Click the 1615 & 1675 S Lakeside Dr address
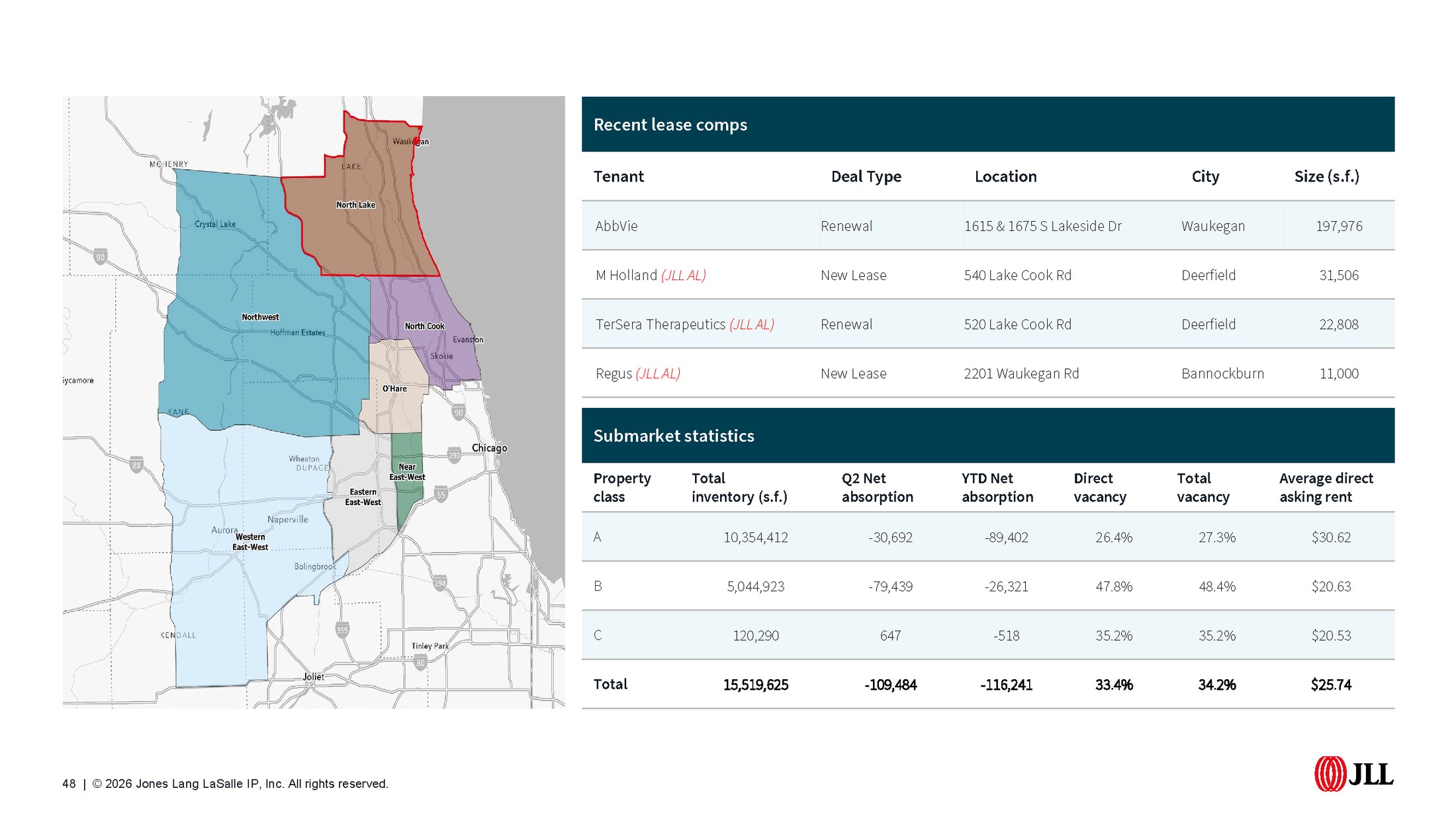Viewport: 1456px width, 819px height. [x=1043, y=226]
